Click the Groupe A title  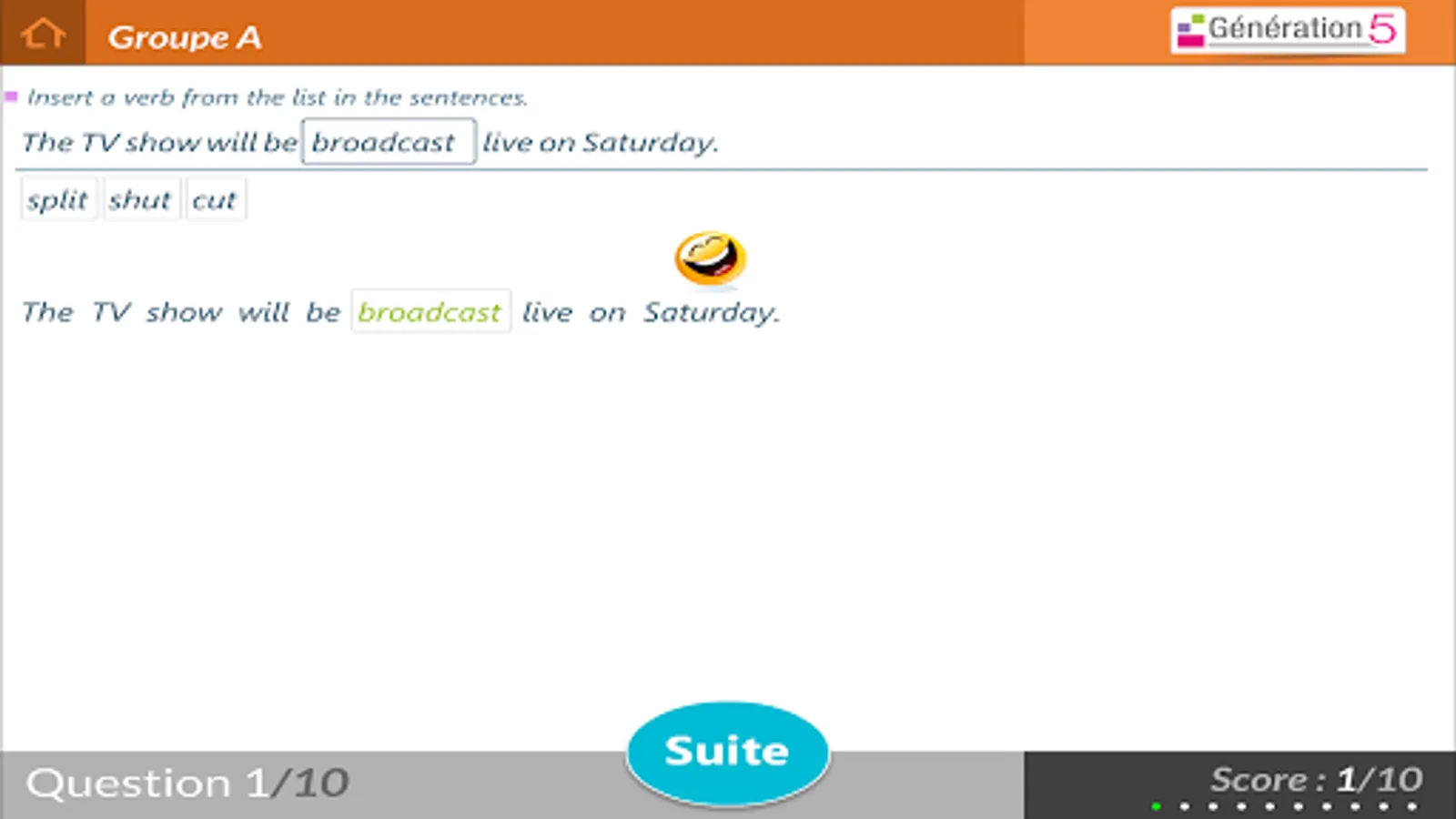[x=185, y=37]
